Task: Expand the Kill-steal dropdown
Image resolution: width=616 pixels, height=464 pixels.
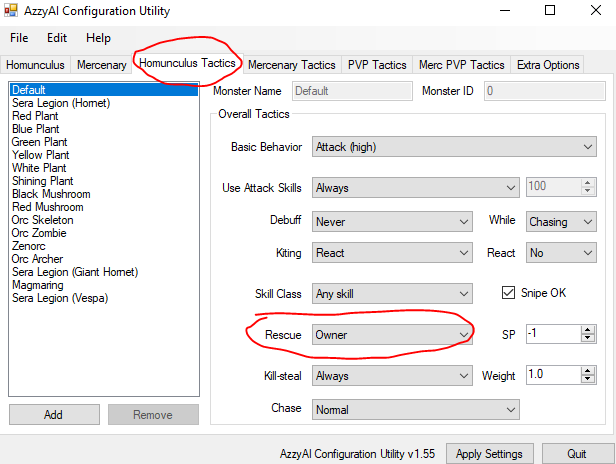Action: 392,376
